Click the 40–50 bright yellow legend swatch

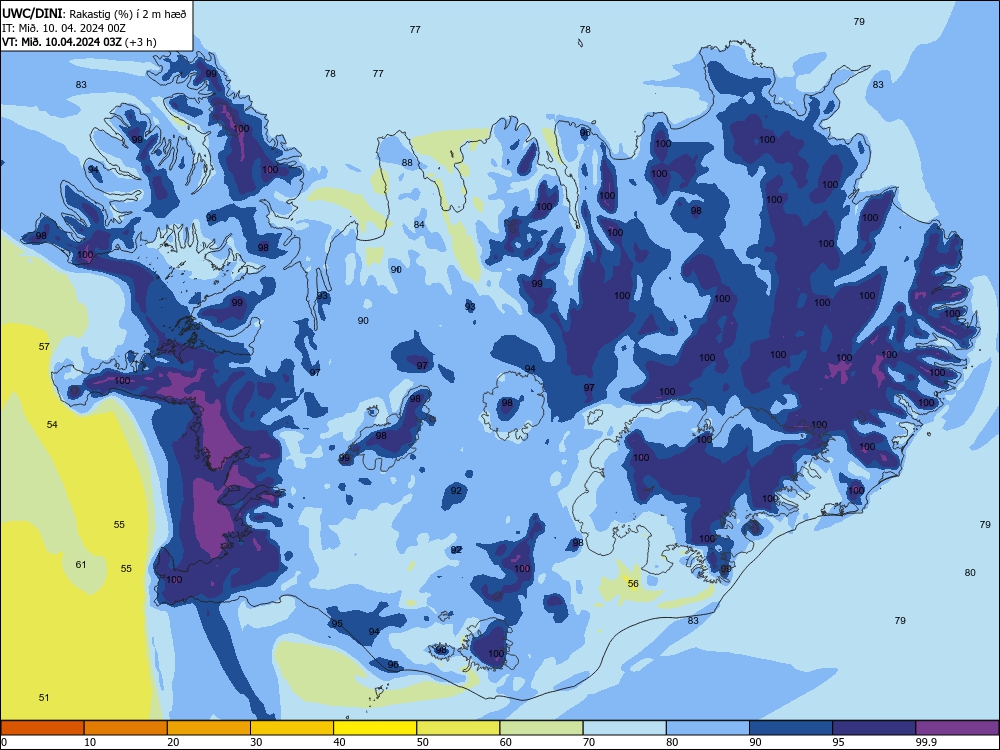(375, 728)
